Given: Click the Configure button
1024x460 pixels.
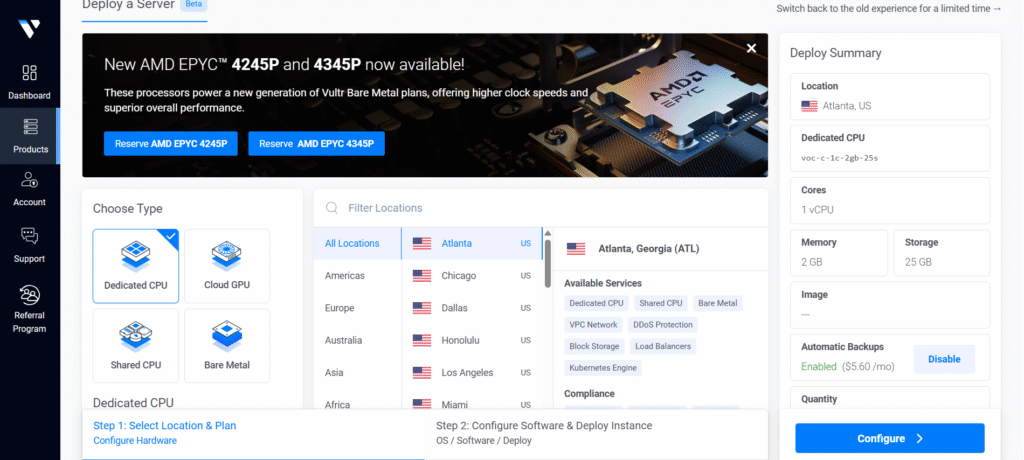Looking at the screenshot, I should [x=889, y=438].
